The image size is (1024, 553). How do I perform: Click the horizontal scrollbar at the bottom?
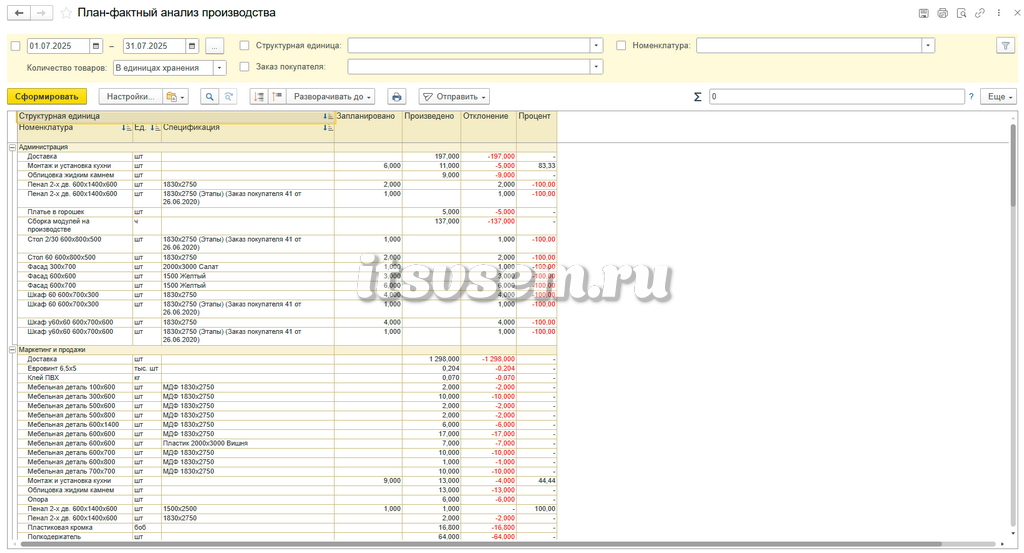(x=480, y=544)
